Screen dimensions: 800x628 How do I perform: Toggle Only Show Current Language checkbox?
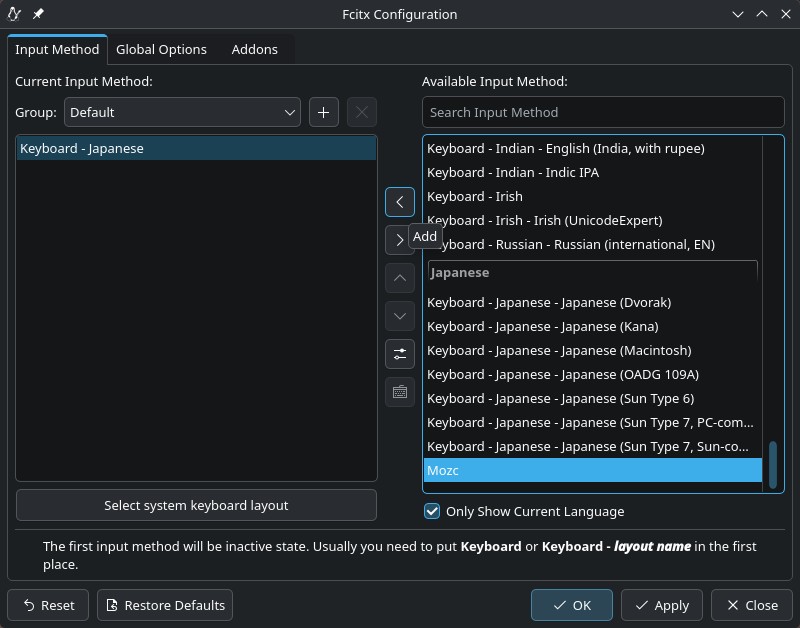pos(432,511)
